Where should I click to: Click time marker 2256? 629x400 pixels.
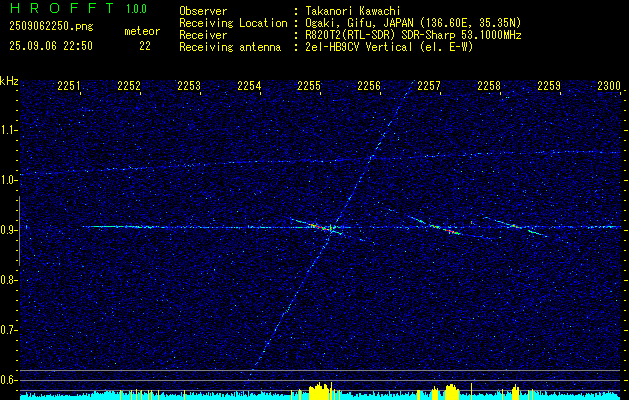369,85
